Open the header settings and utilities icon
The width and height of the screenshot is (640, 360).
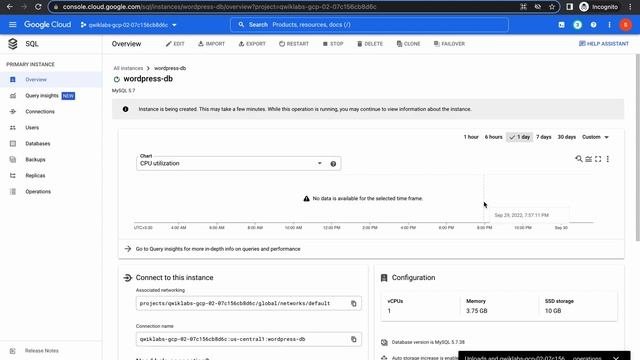click(x=609, y=25)
